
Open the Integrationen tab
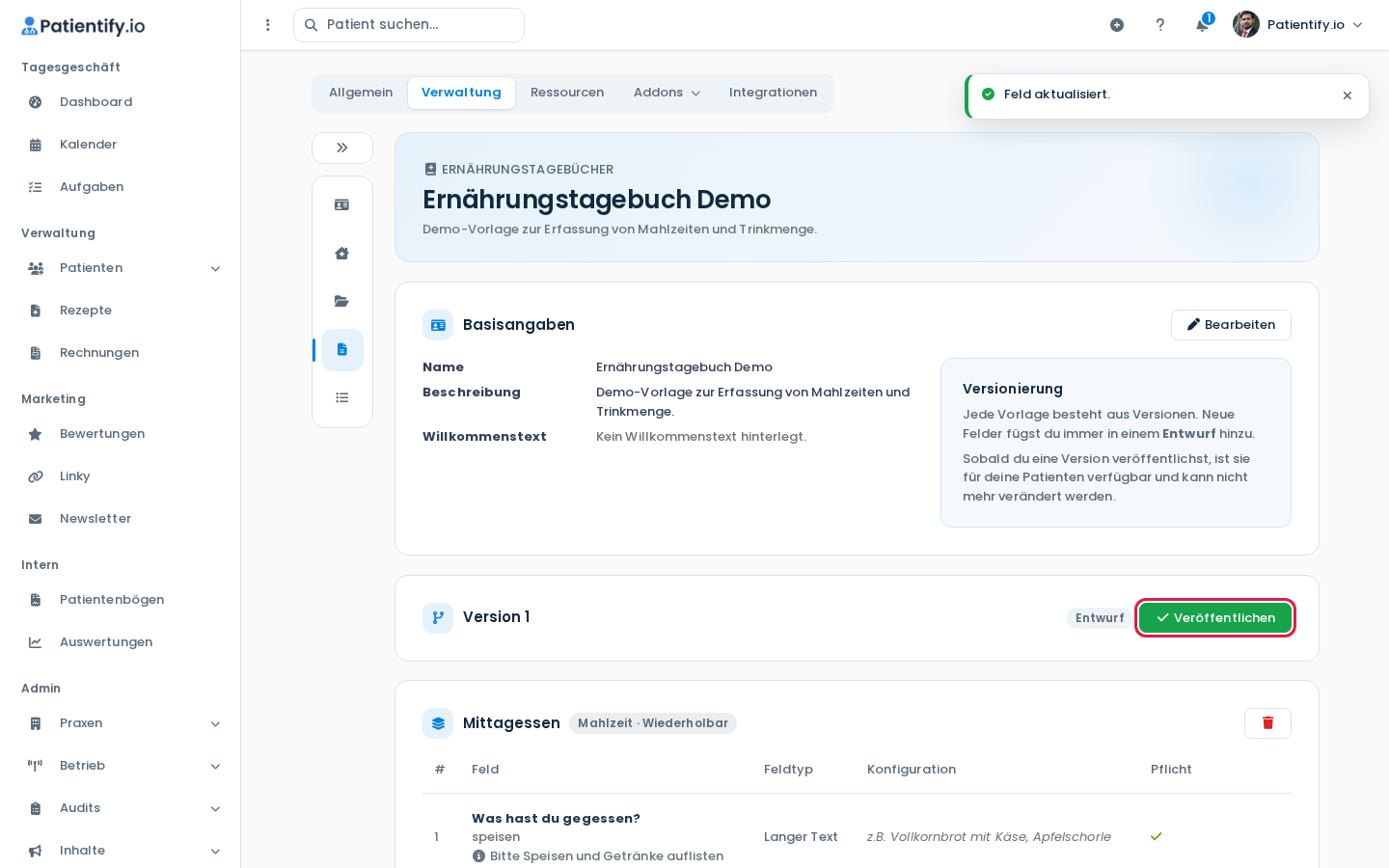pos(773,93)
